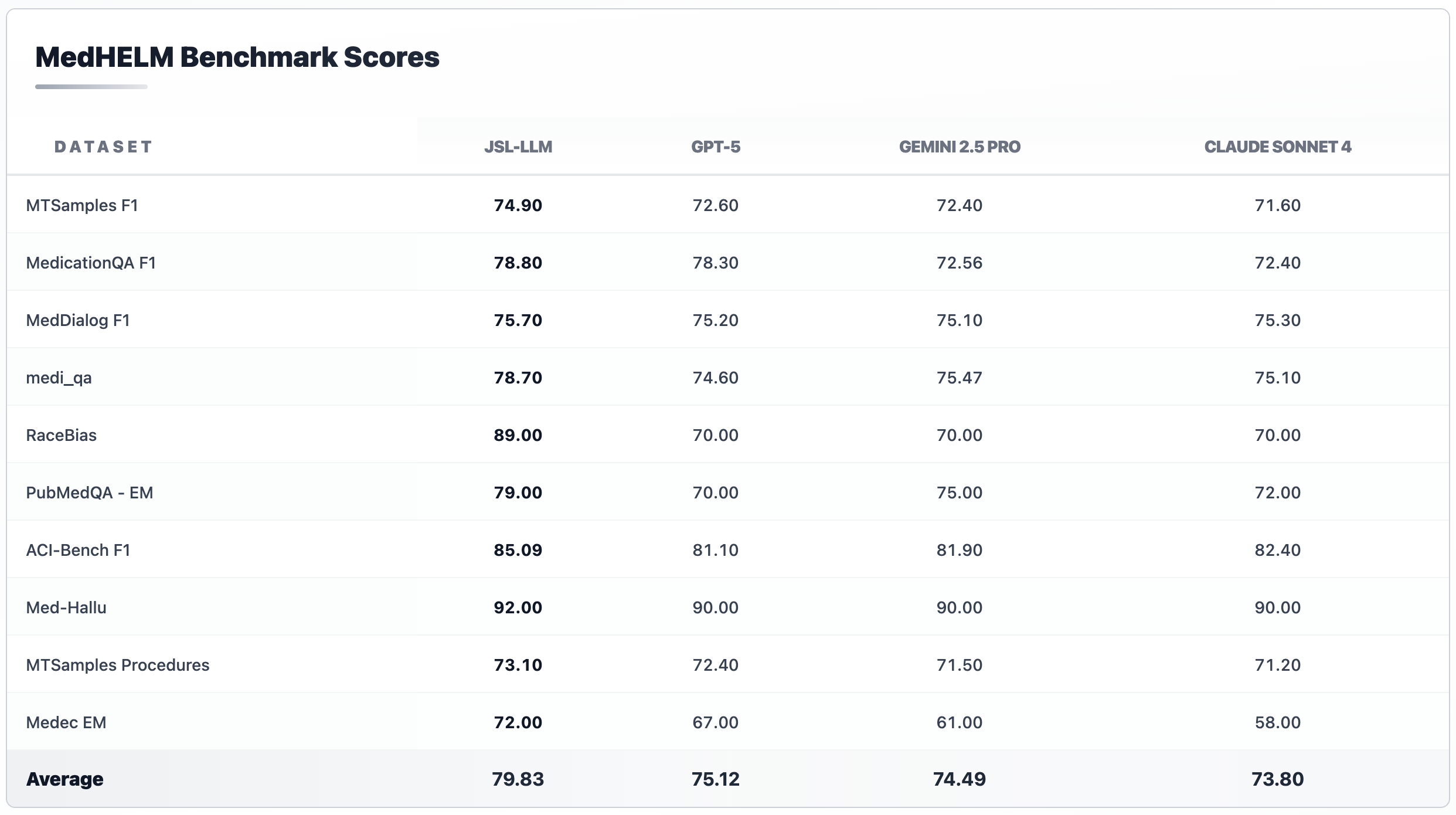Click the RaceBias JSL-LLM score 89.00

pos(518,435)
